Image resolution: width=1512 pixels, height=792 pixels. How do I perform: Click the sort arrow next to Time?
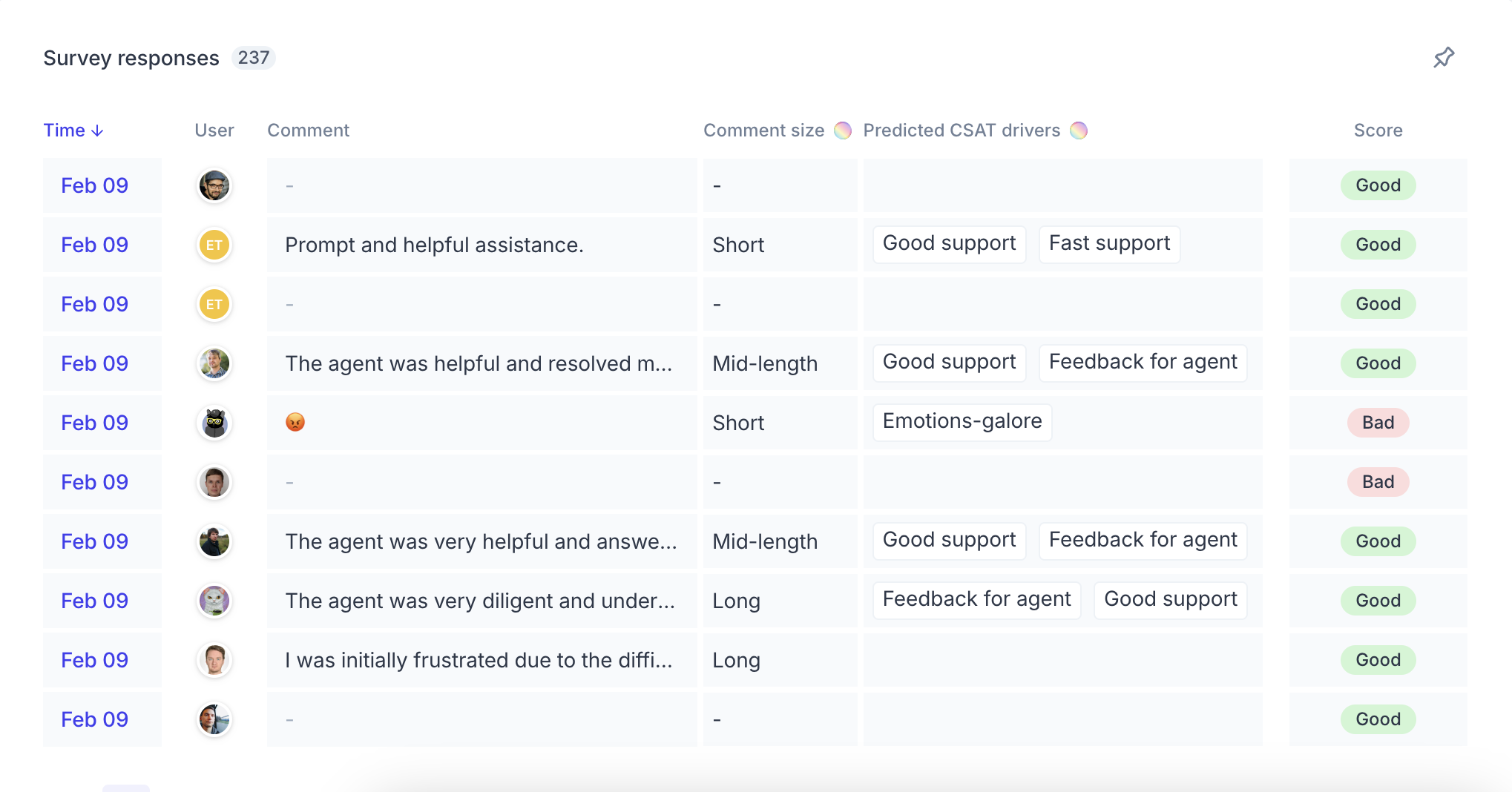(97, 131)
